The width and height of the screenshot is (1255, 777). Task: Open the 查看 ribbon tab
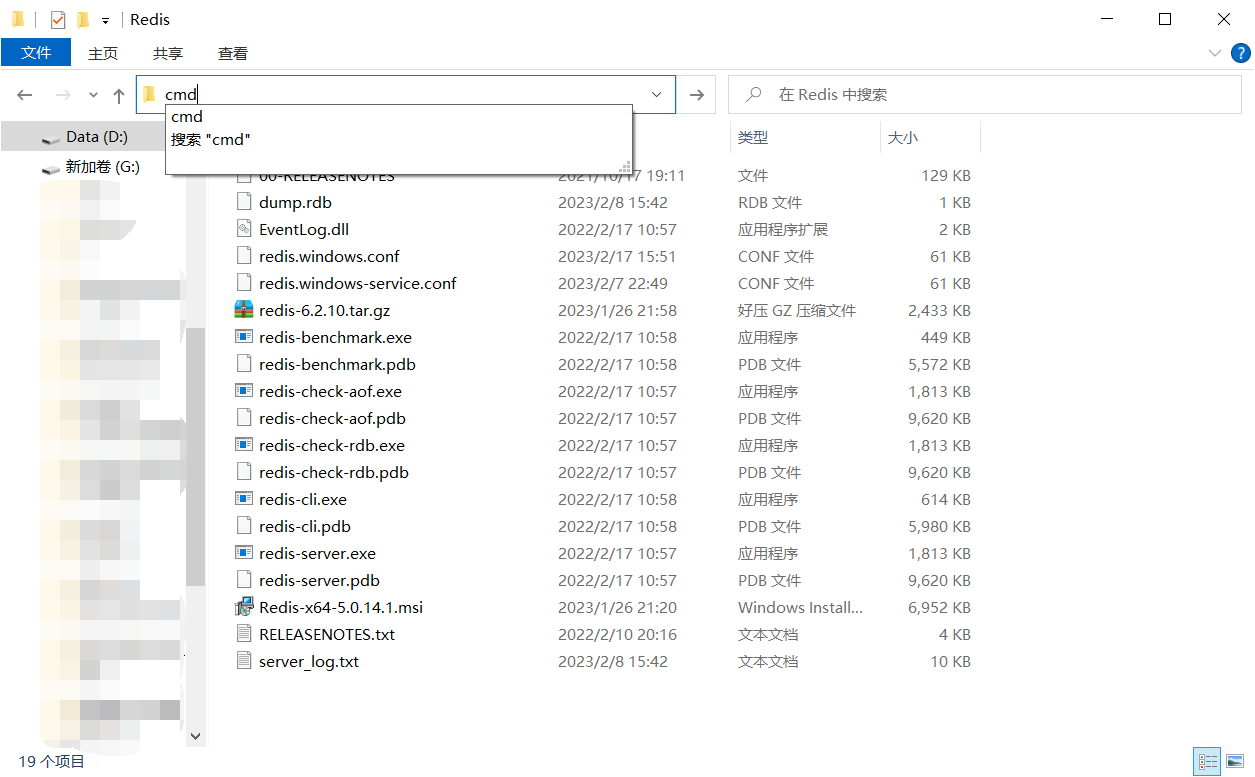click(233, 53)
